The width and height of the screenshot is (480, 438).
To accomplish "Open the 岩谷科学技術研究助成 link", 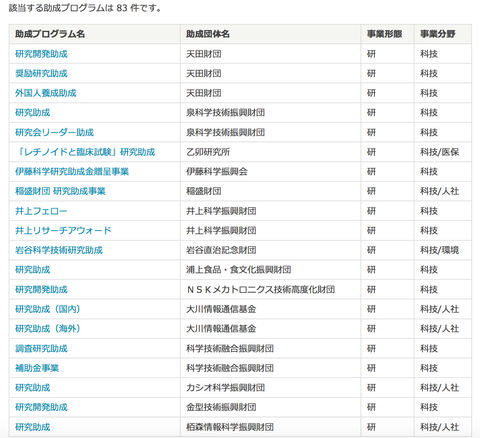I will click(x=59, y=250).
